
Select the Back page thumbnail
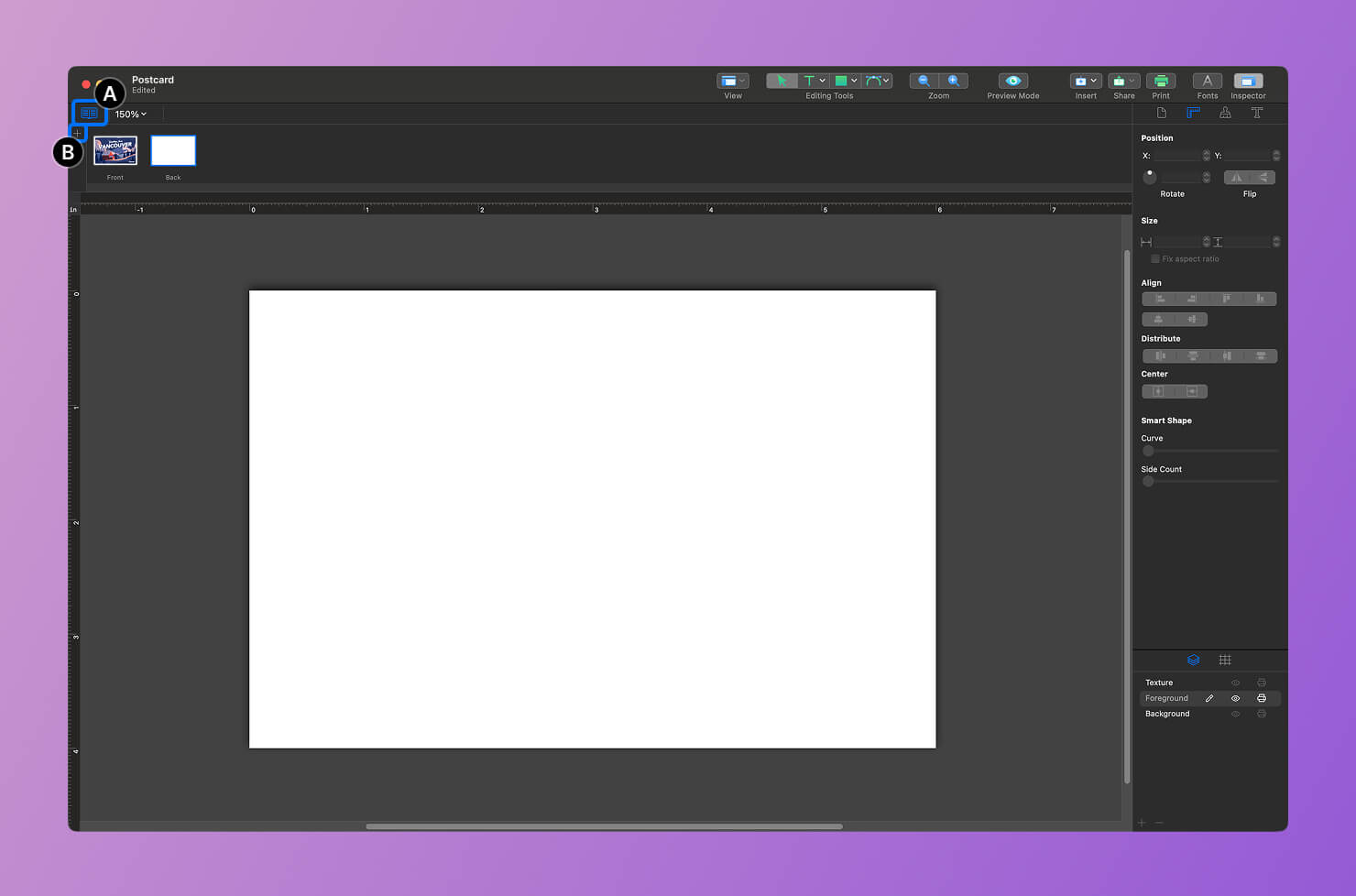[172, 150]
